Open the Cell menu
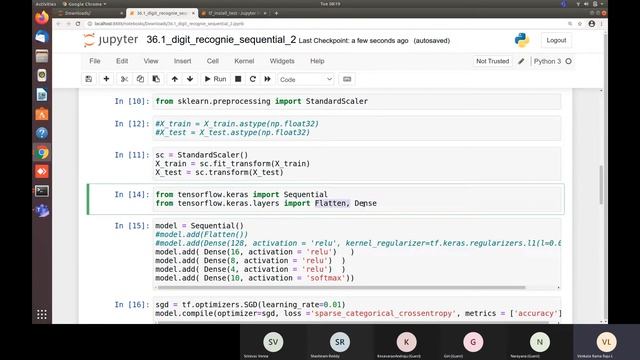This screenshot has height=360, width=640. click(x=213, y=61)
